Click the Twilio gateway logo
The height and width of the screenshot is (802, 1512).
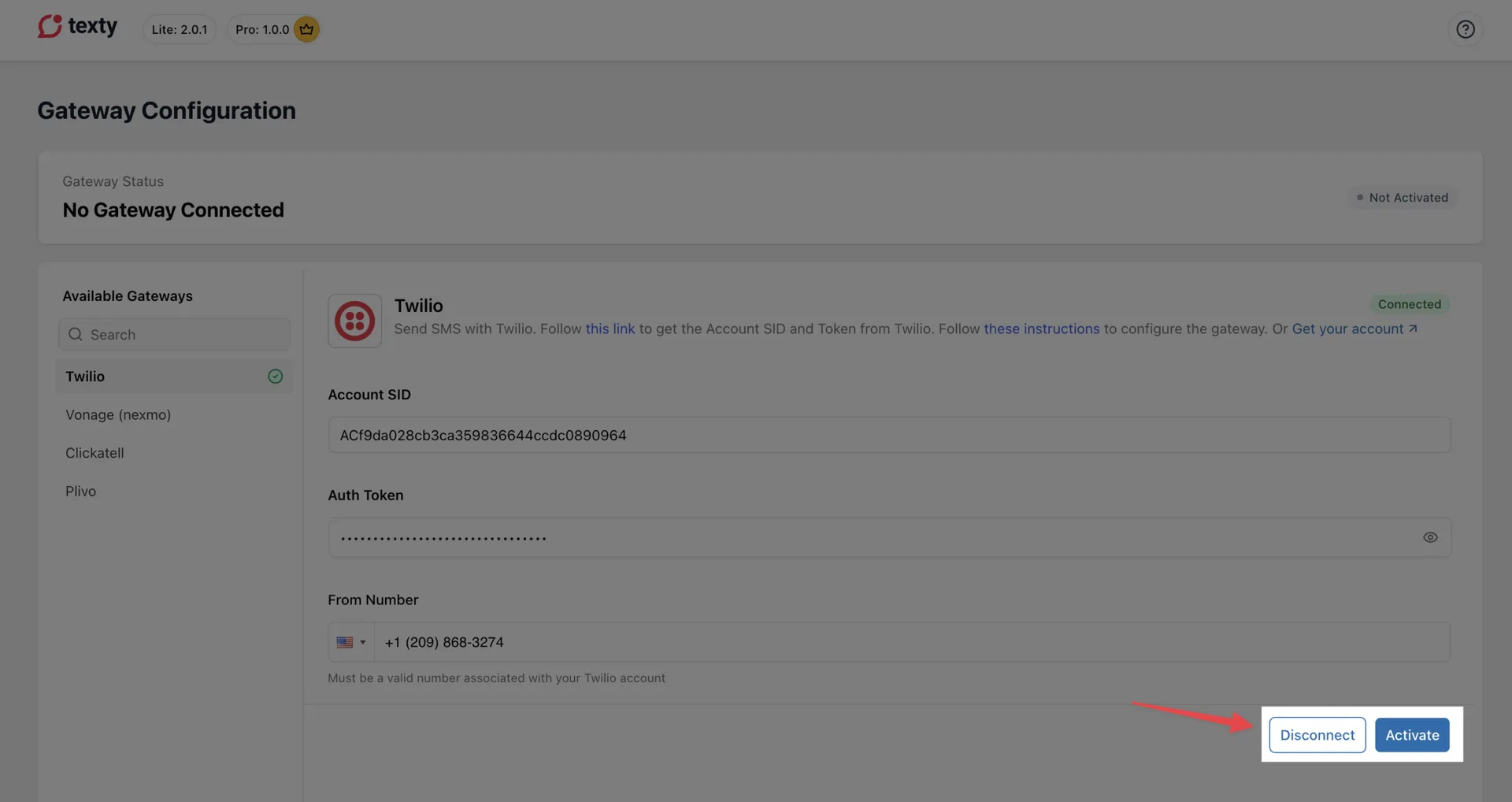tap(354, 321)
